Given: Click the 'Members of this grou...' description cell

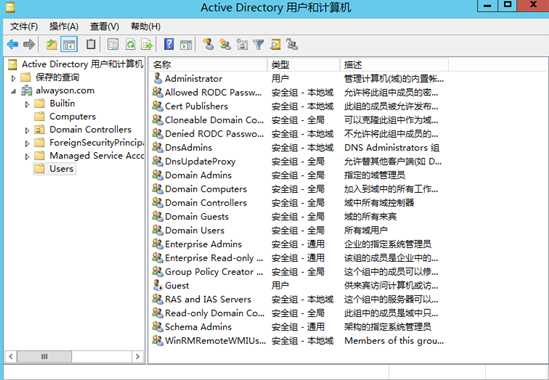Looking at the screenshot, I should coord(394,340).
